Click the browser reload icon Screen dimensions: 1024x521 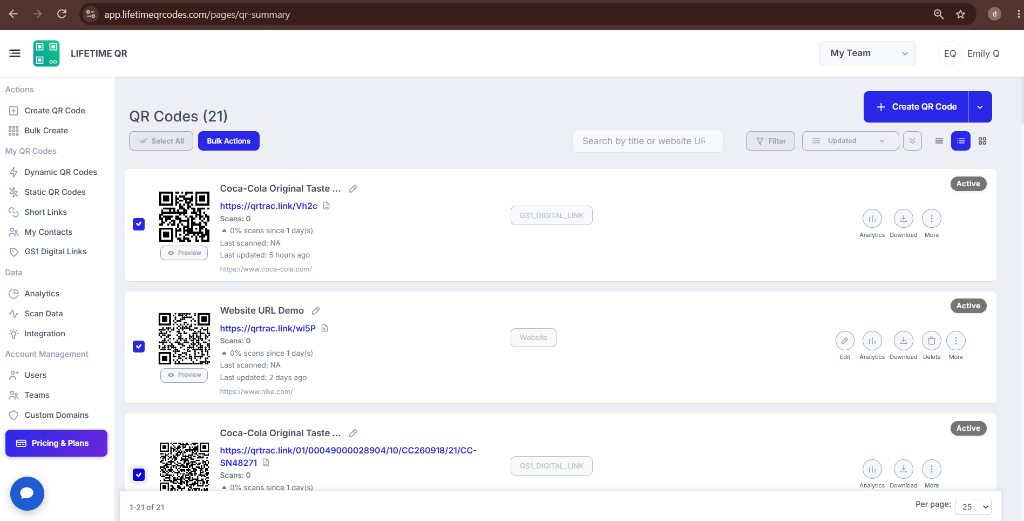click(61, 14)
